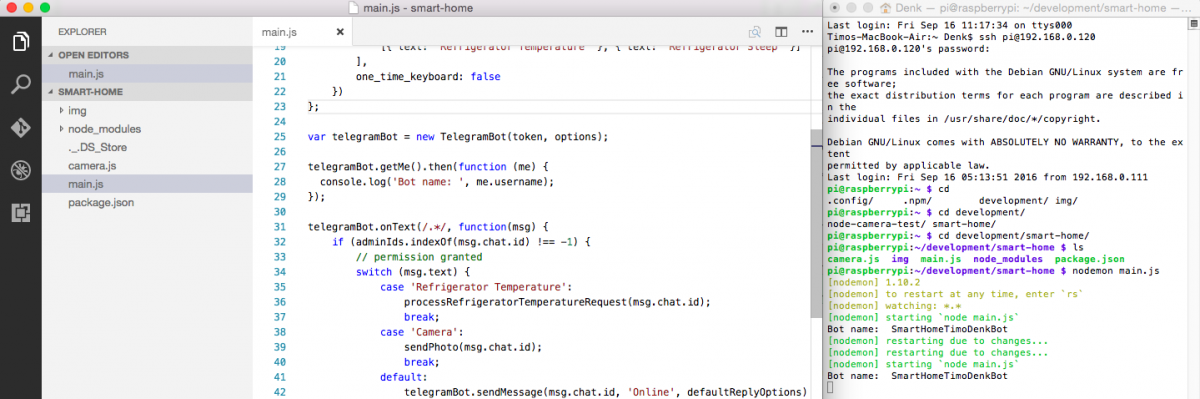Screen dimensions: 1200x399
Task: Click the 'one_time_keyboard: false' code line
Action: 428,76
